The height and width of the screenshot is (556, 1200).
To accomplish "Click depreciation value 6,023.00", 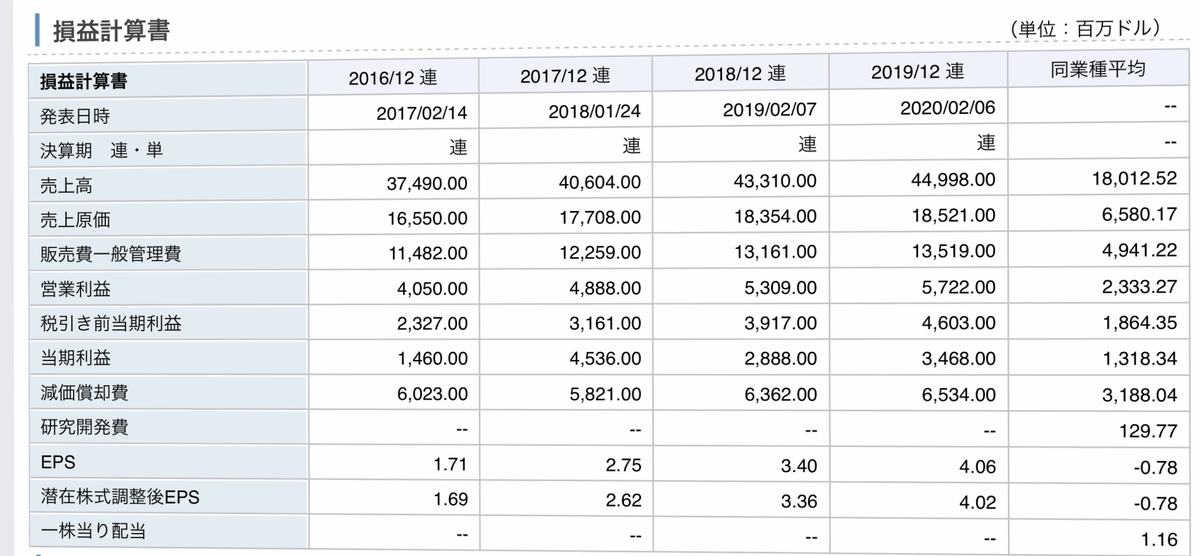I will point(431,395).
